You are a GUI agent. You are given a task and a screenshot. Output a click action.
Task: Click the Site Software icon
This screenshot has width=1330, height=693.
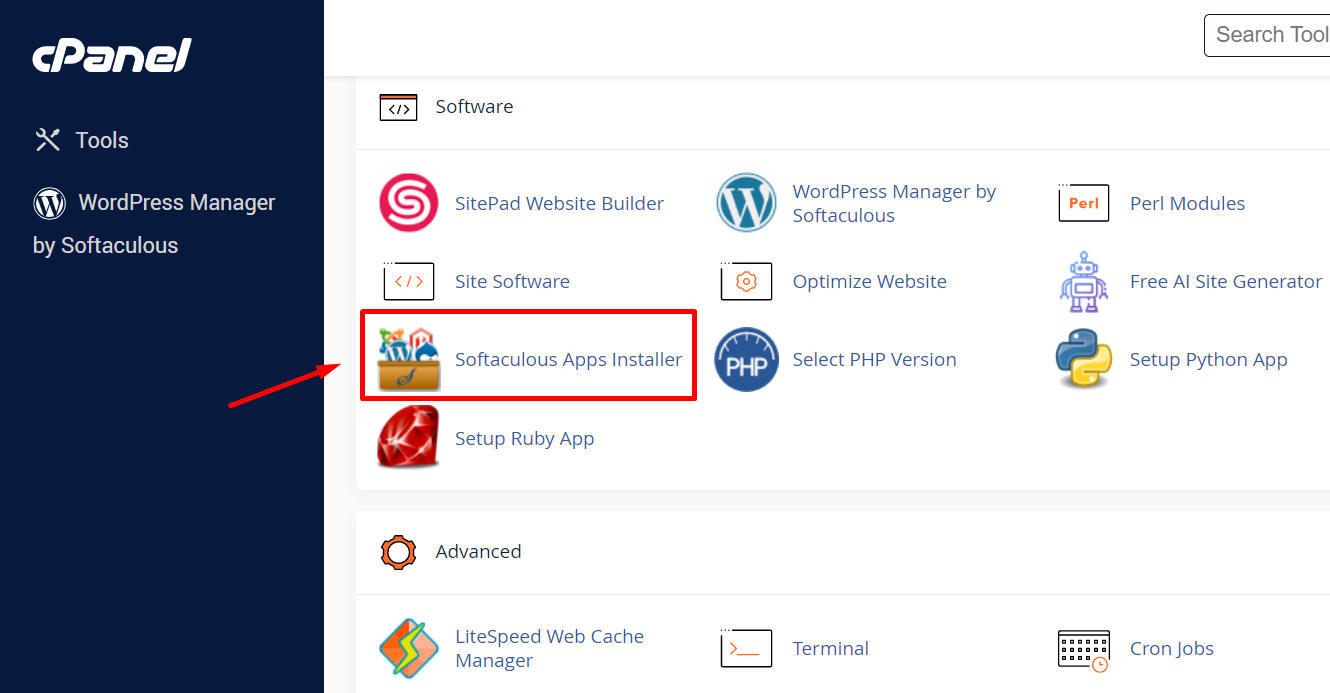(x=408, y=281)
